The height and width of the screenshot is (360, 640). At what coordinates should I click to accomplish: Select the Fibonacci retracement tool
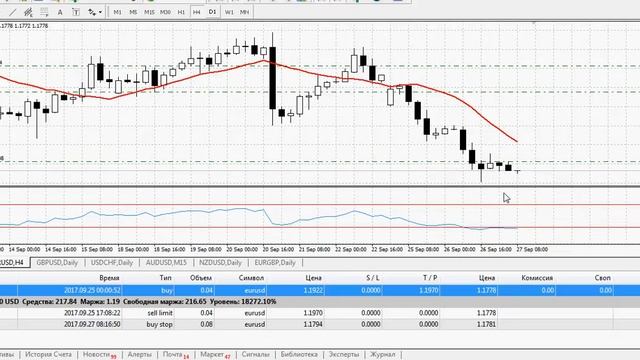tap(44, 12)
